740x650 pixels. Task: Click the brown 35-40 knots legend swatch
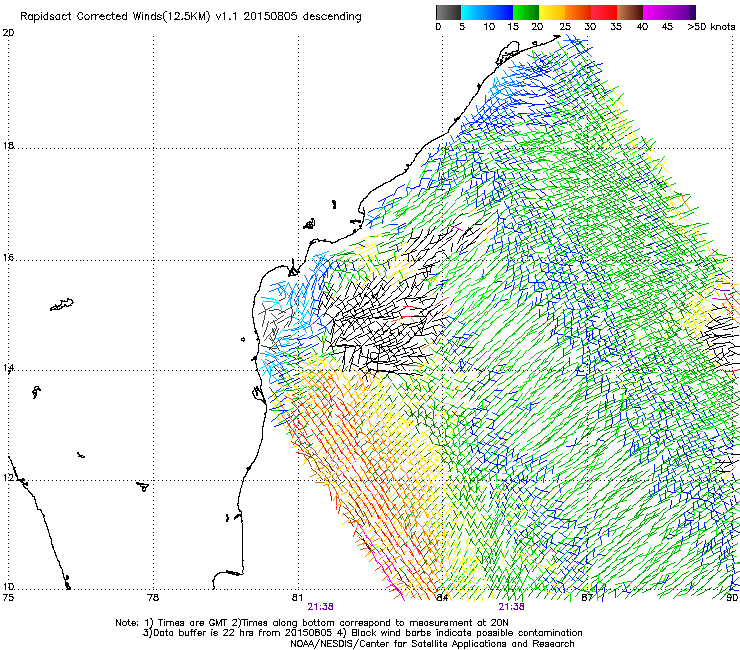click(x=630, y=12)
